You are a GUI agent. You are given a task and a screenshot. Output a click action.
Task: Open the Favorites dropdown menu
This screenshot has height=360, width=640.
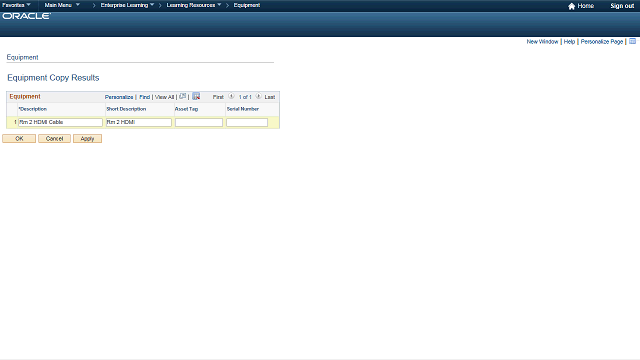click(x=16, y=5)
